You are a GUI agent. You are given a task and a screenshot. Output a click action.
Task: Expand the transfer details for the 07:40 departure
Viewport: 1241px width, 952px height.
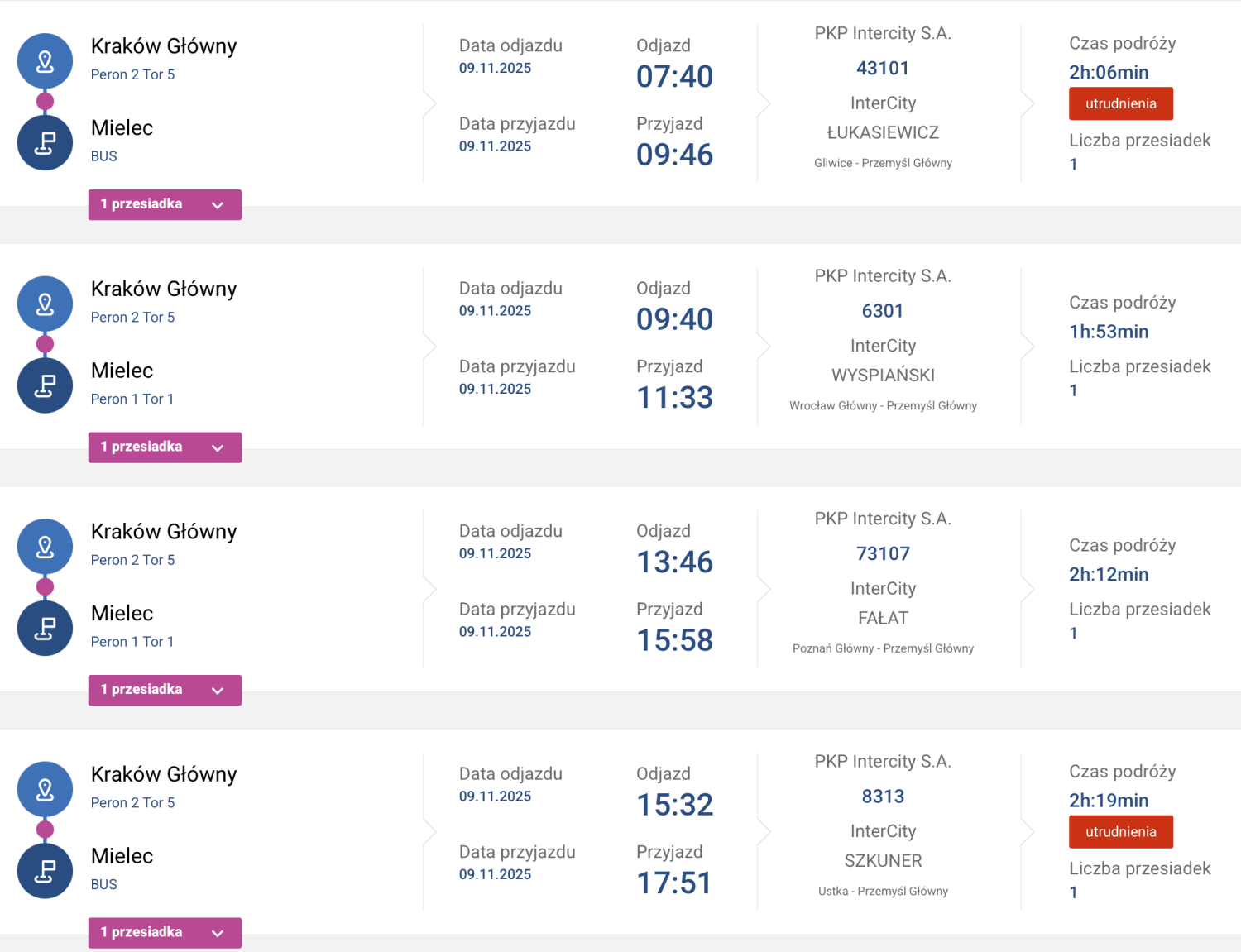(x=165, y=204)
